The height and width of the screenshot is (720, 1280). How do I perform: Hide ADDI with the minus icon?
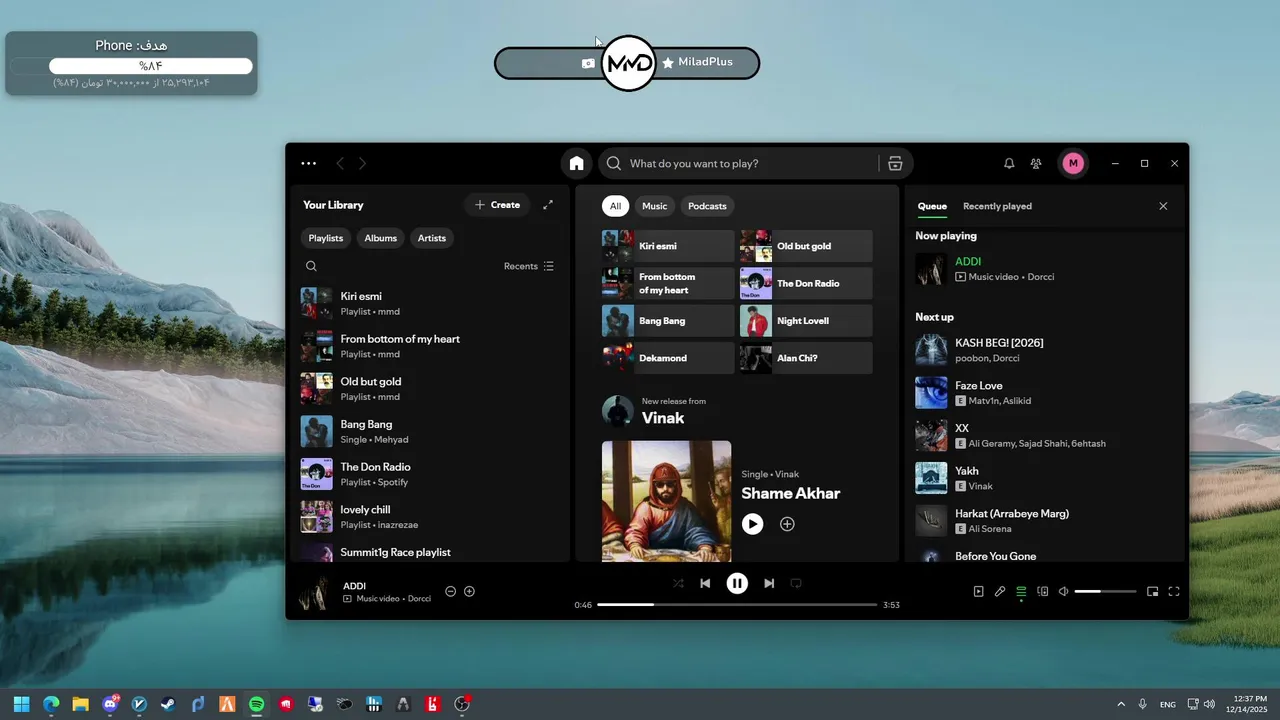pos(450,591)
